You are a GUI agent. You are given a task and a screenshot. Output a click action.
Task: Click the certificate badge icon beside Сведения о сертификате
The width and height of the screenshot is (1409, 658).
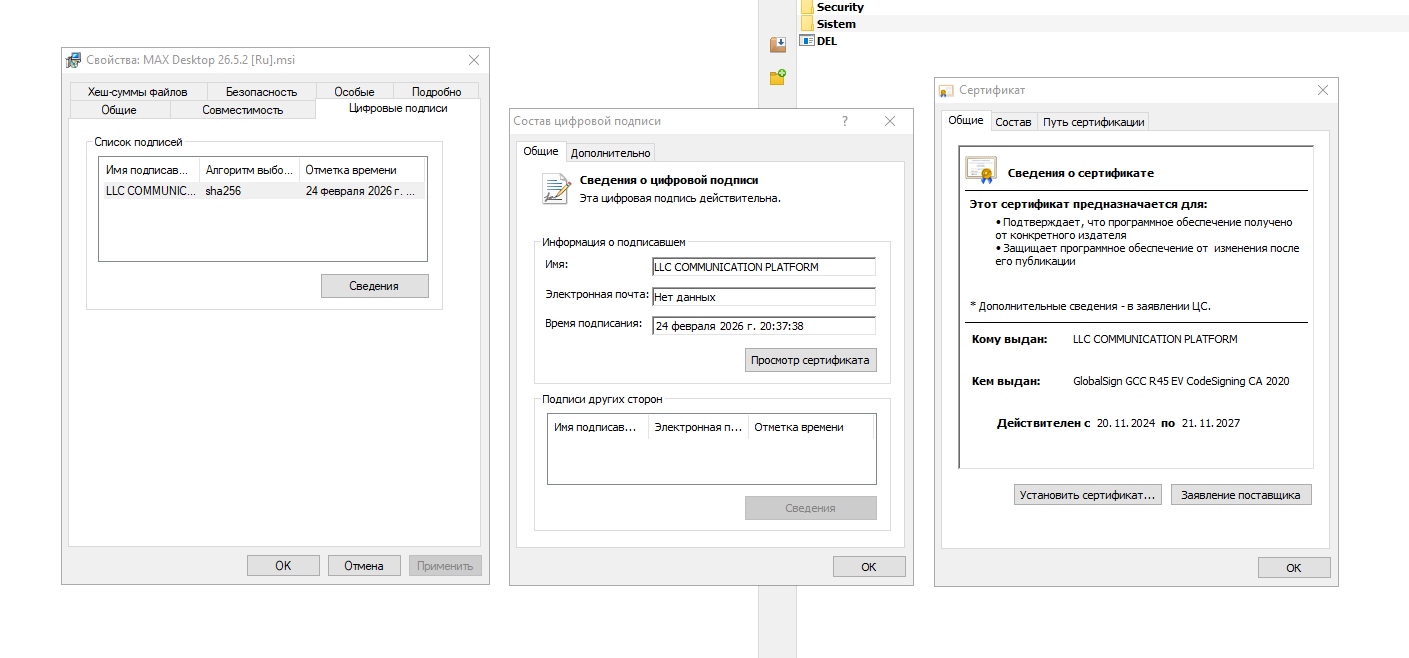(x=981, y=171)
